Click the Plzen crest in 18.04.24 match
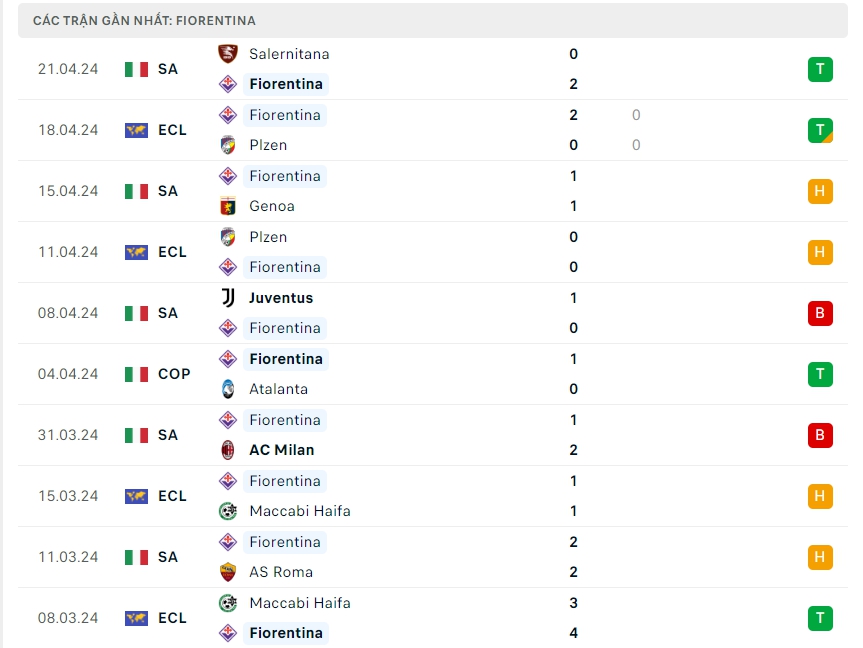This screenshot has width=863, height=648. point(228,145)
